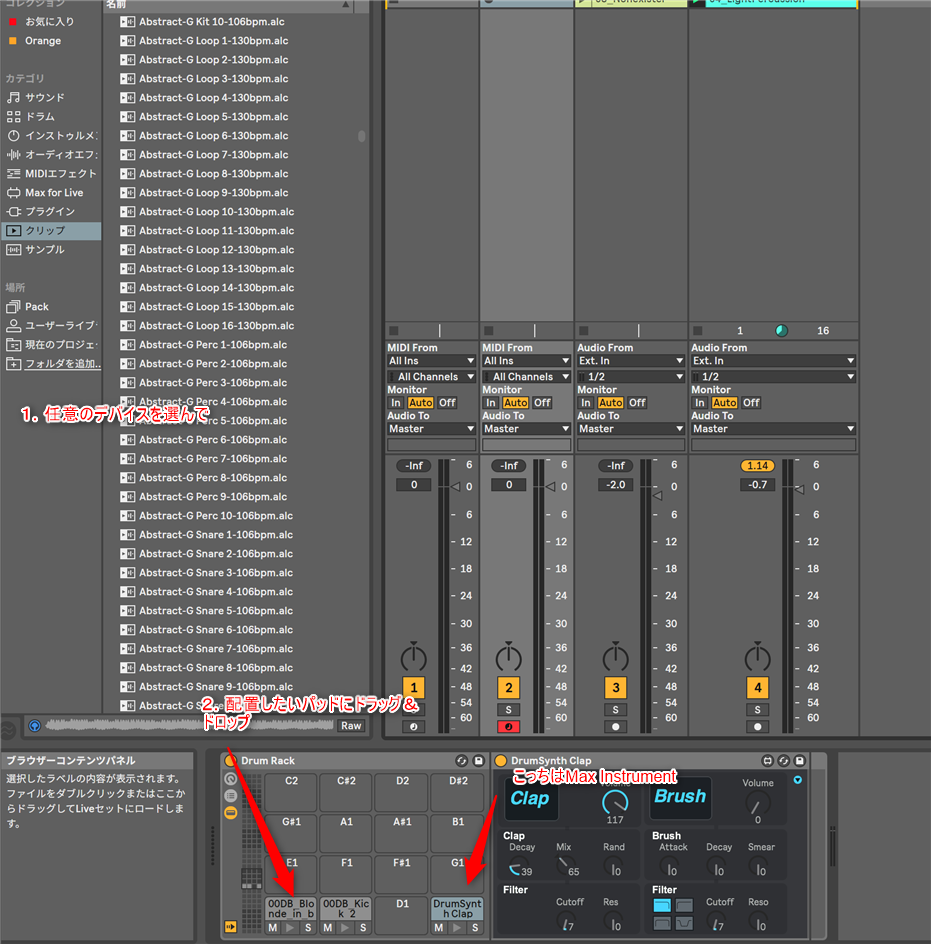The width and height of the screenshot is (931, 944).
Task: Select the サンプル (Samples) category in browser
Action: tap(45, 250)
